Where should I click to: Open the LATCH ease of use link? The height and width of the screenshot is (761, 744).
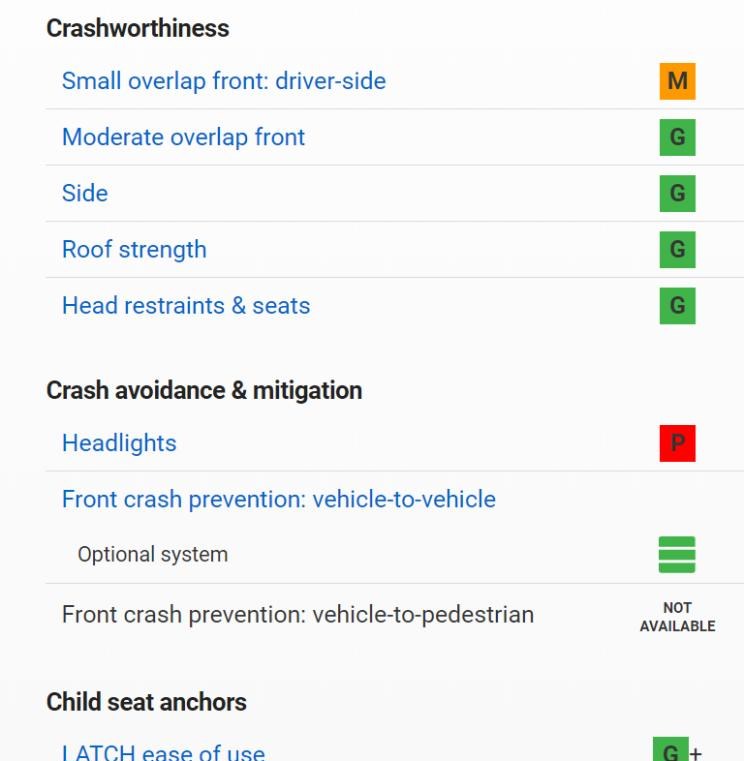click(164, 752)
